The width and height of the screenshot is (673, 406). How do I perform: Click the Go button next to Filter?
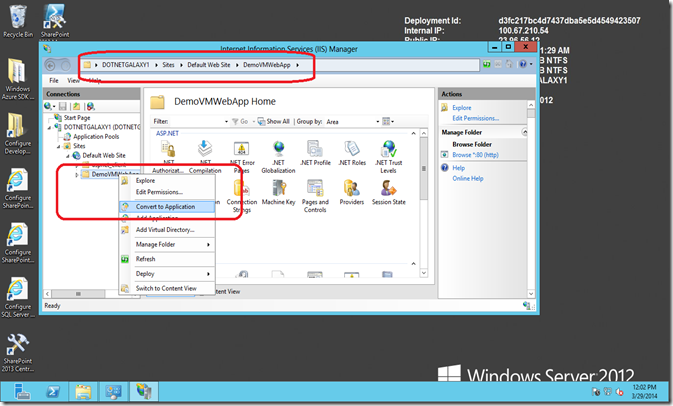point(240,121)
